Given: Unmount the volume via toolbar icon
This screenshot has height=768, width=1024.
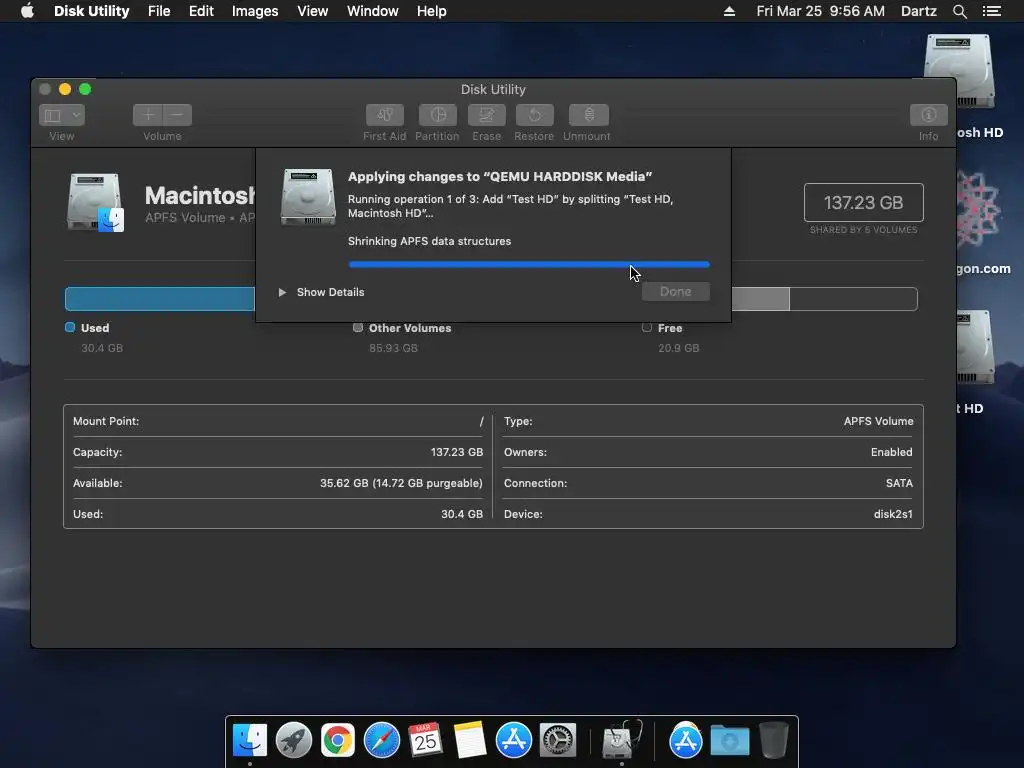Looking at the screenshot, I should (x=588, y=116).
